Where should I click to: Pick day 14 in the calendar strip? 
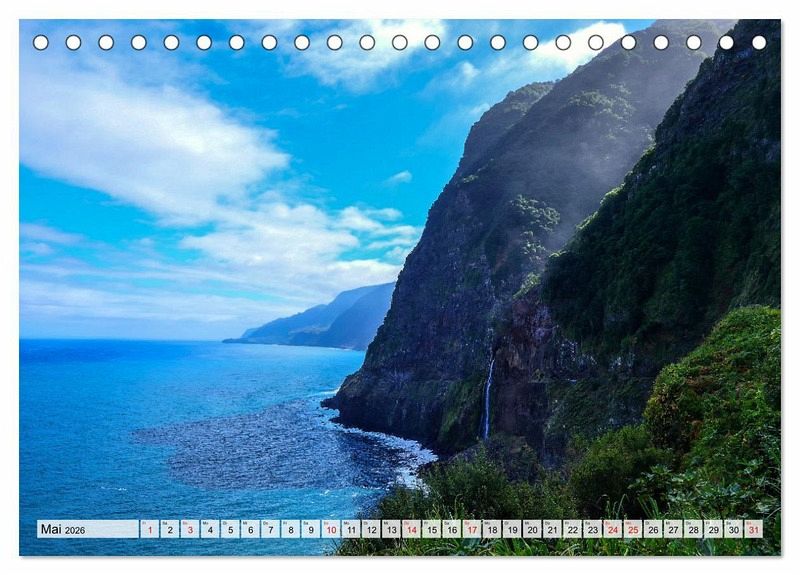pyautogui.click(x=411, y=529)
